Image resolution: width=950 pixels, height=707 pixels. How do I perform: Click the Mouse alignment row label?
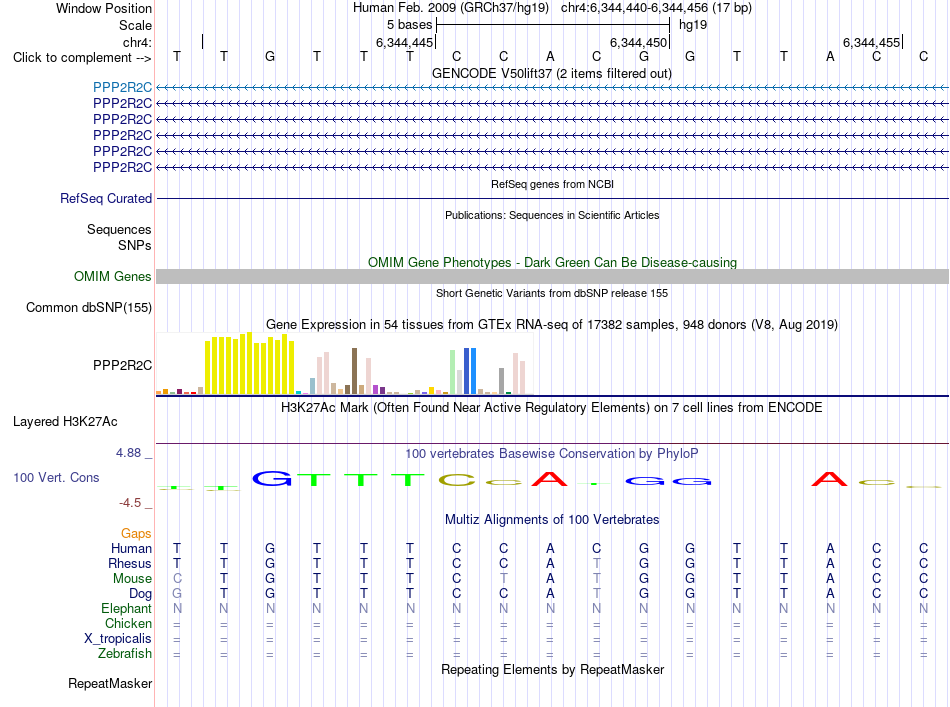tap(132, 579)
